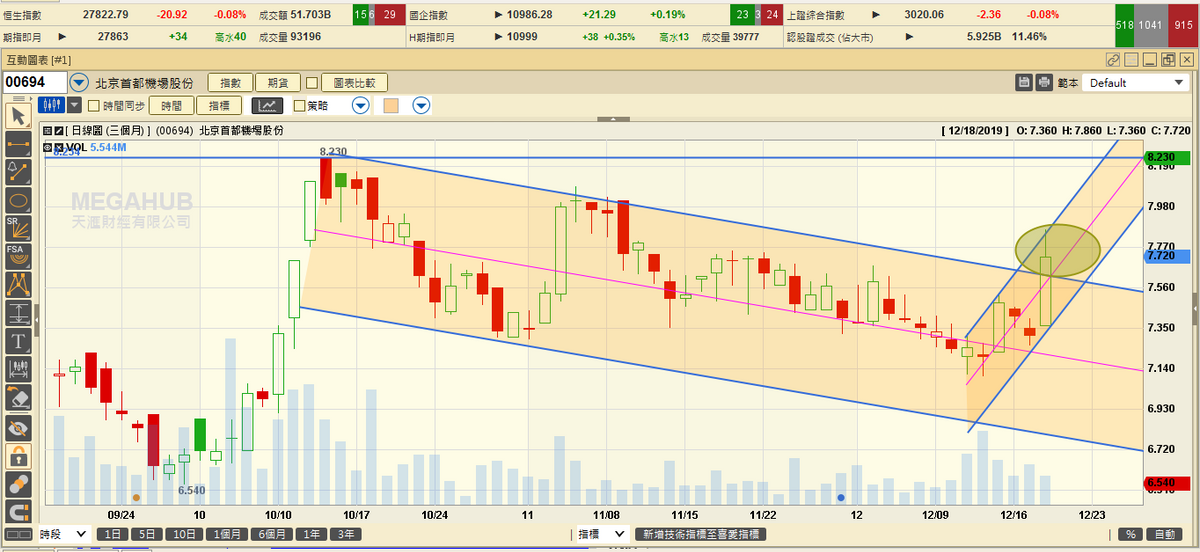This screenshot has width=1200, height=552.
Task: Select the arrow pointer tool
Action: [x=18, y=115]
